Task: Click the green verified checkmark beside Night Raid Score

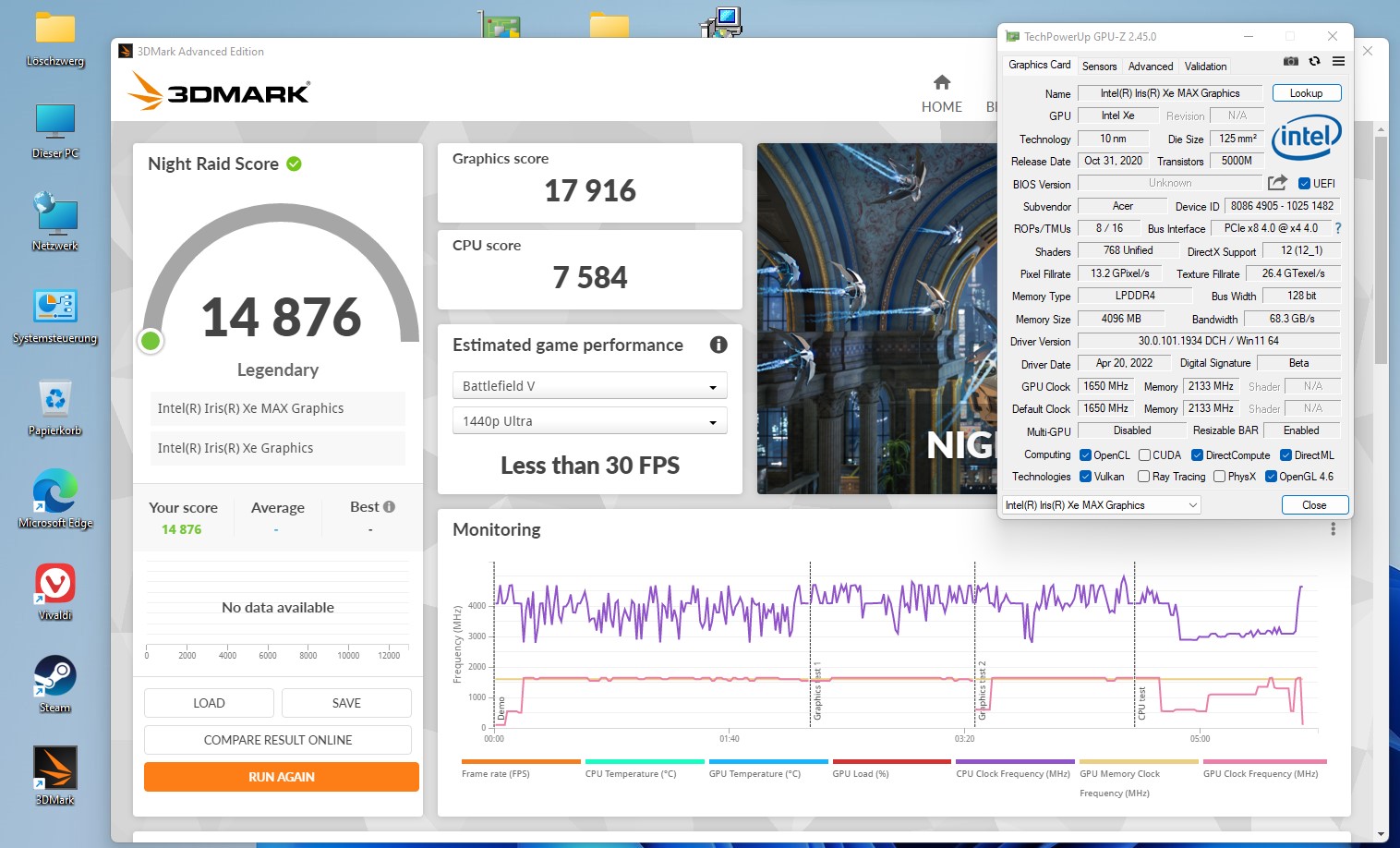Action: click(295, 164)
